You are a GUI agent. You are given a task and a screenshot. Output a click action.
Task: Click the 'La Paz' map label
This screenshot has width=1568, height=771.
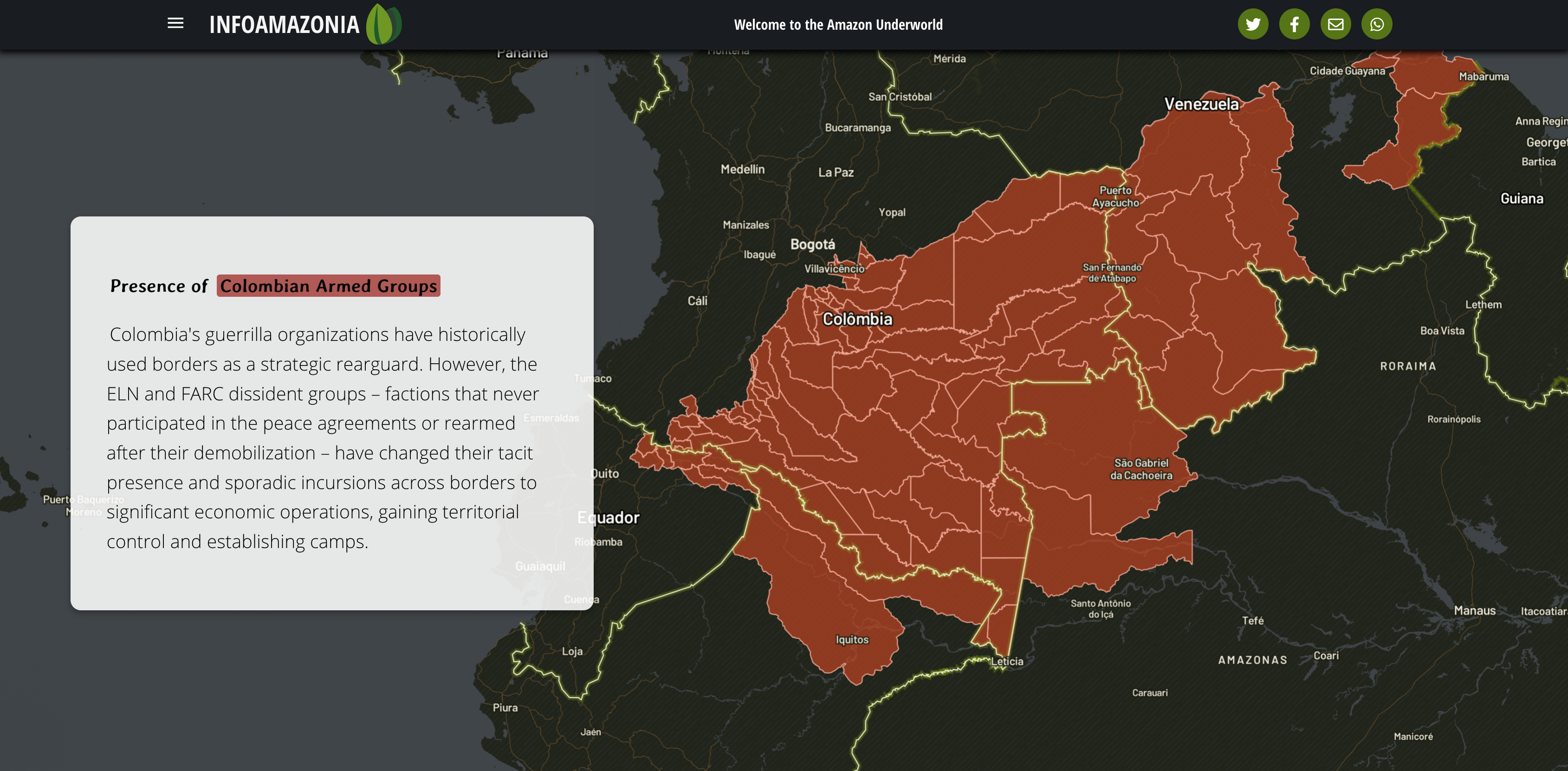point(836,172)
